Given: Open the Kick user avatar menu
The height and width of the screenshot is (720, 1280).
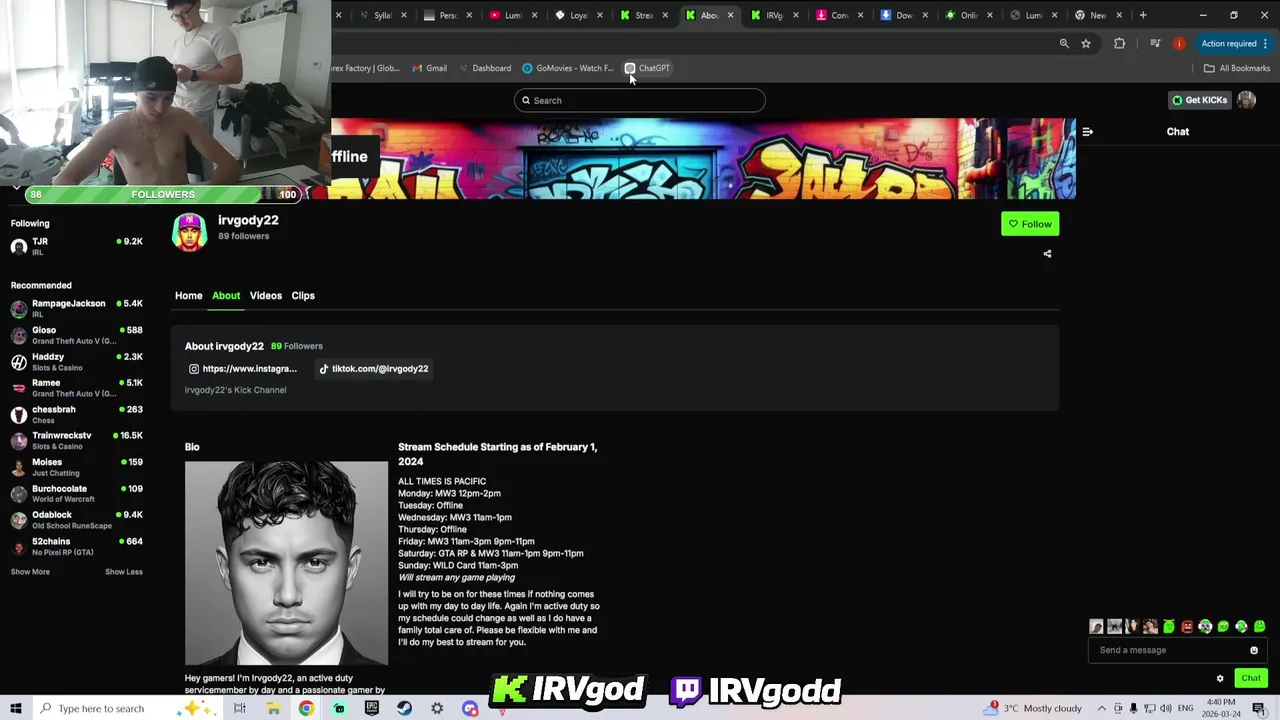Looking at the screenshot, I should [x=1246, y=99].
